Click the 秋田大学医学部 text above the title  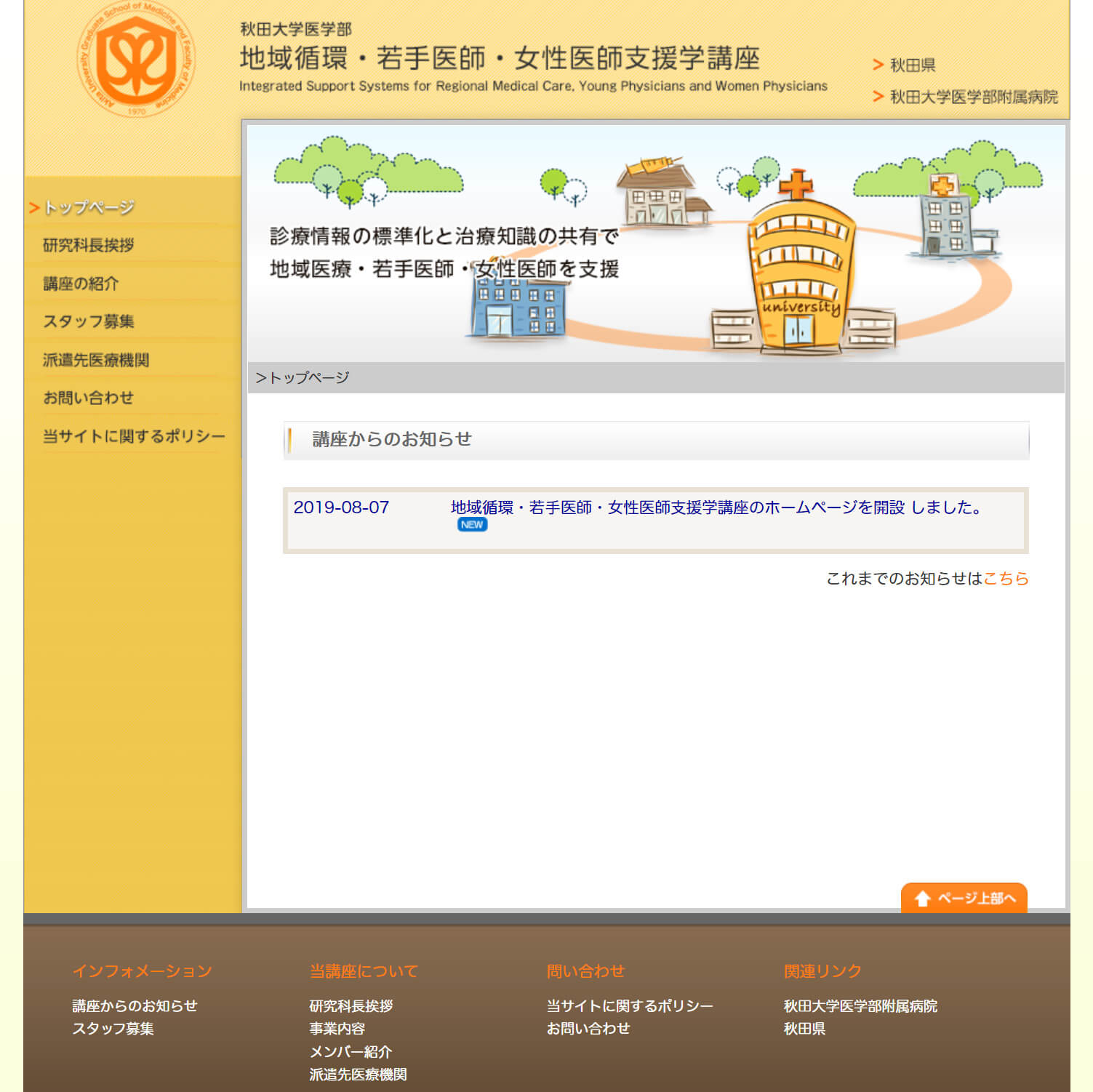point(296,29)
